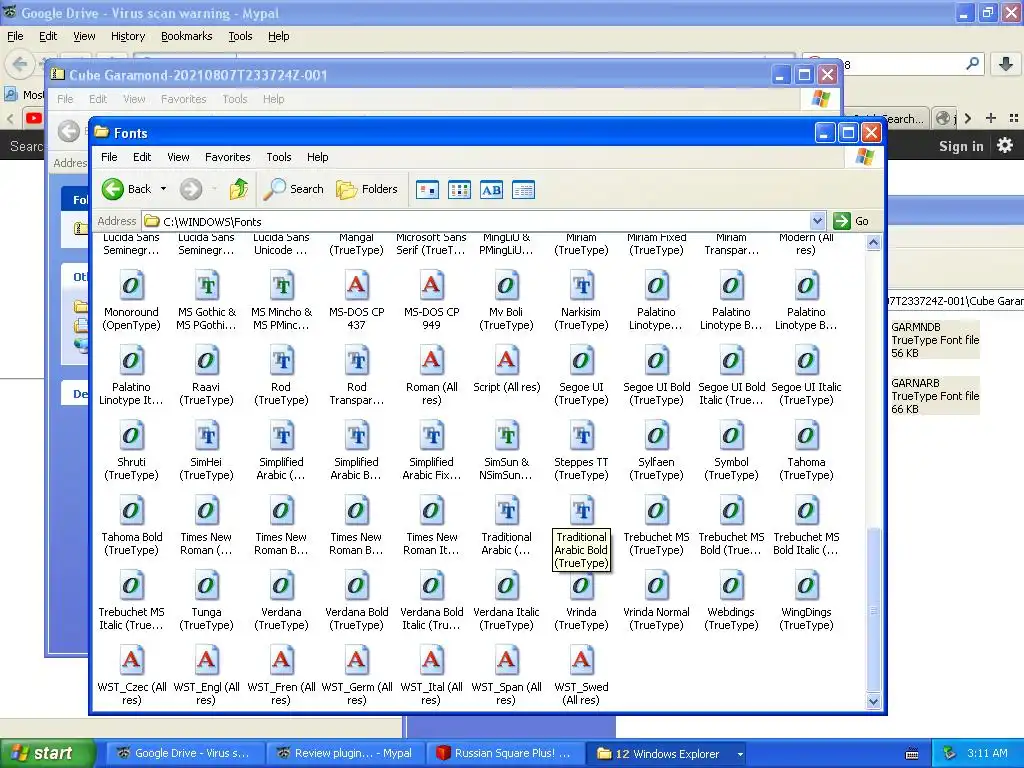1024x768 pixels.
Task: Switch to Review plugin Mypal taskbar button
Action: [345, 754]
